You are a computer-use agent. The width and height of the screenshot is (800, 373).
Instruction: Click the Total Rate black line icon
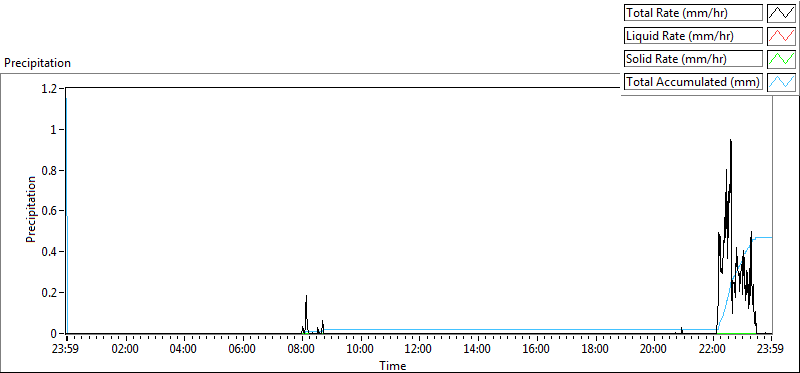tap(782, 13)
